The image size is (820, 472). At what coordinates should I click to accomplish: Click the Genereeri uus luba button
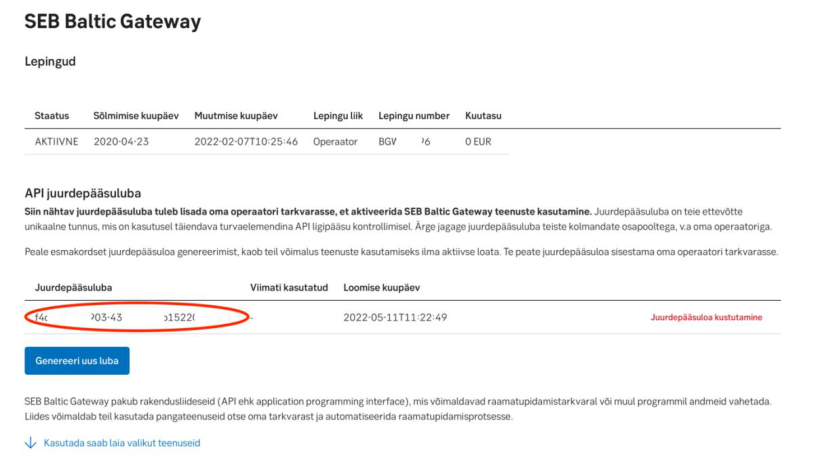coord(77,361)
